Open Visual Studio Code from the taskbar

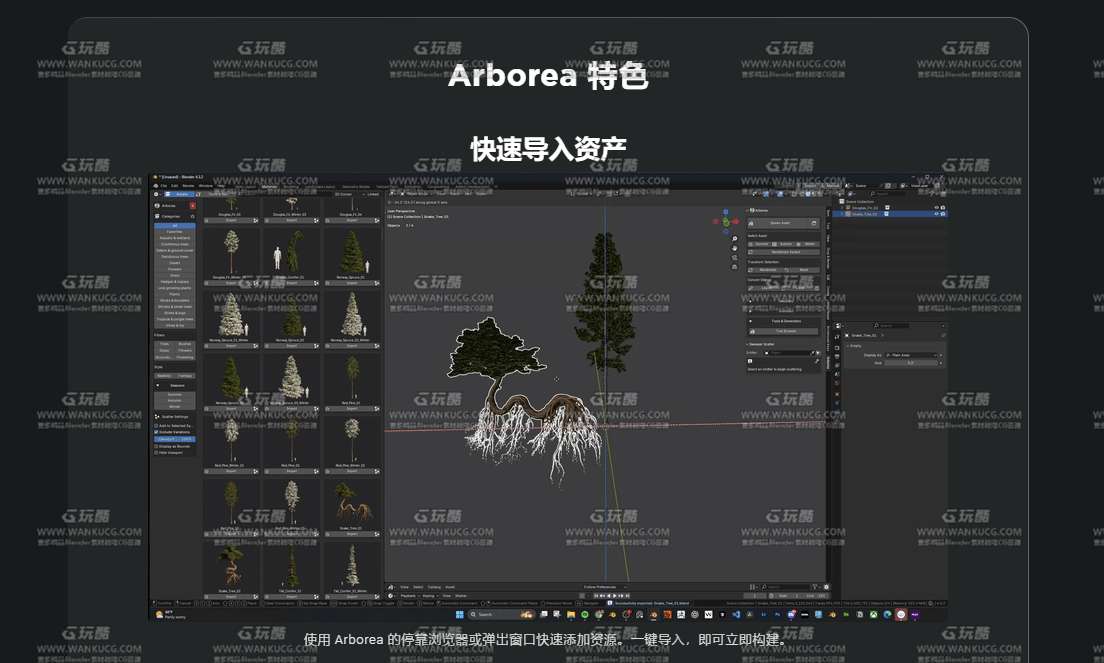[x=736, y=614]
